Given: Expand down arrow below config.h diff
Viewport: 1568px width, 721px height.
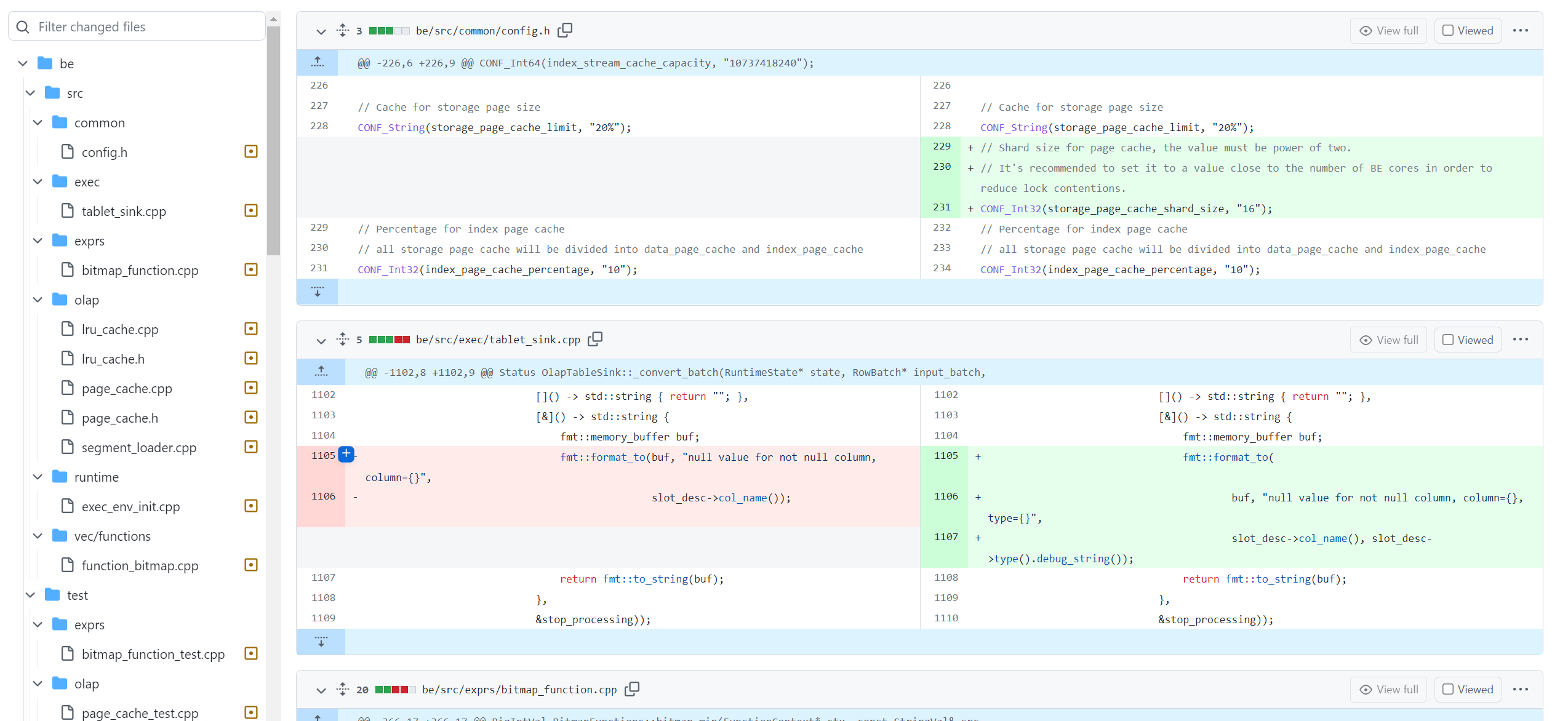Looking at the screenshot, I should (x=318, y=292).
